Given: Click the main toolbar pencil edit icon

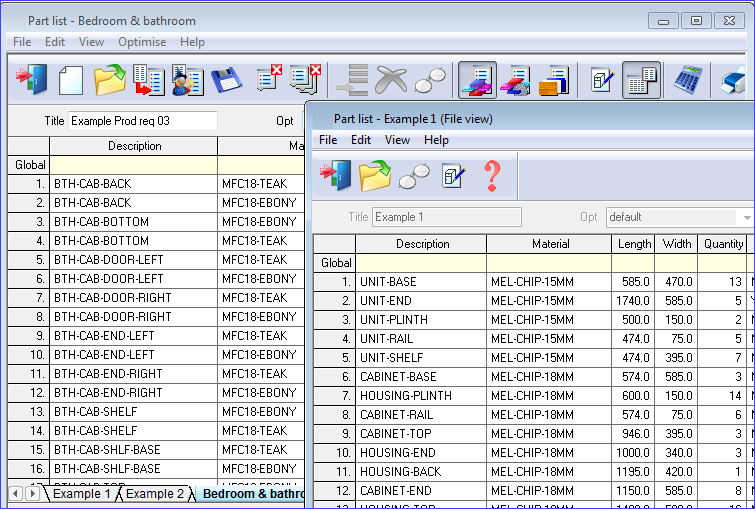Looking at the screenshot, I should point(602,80).
